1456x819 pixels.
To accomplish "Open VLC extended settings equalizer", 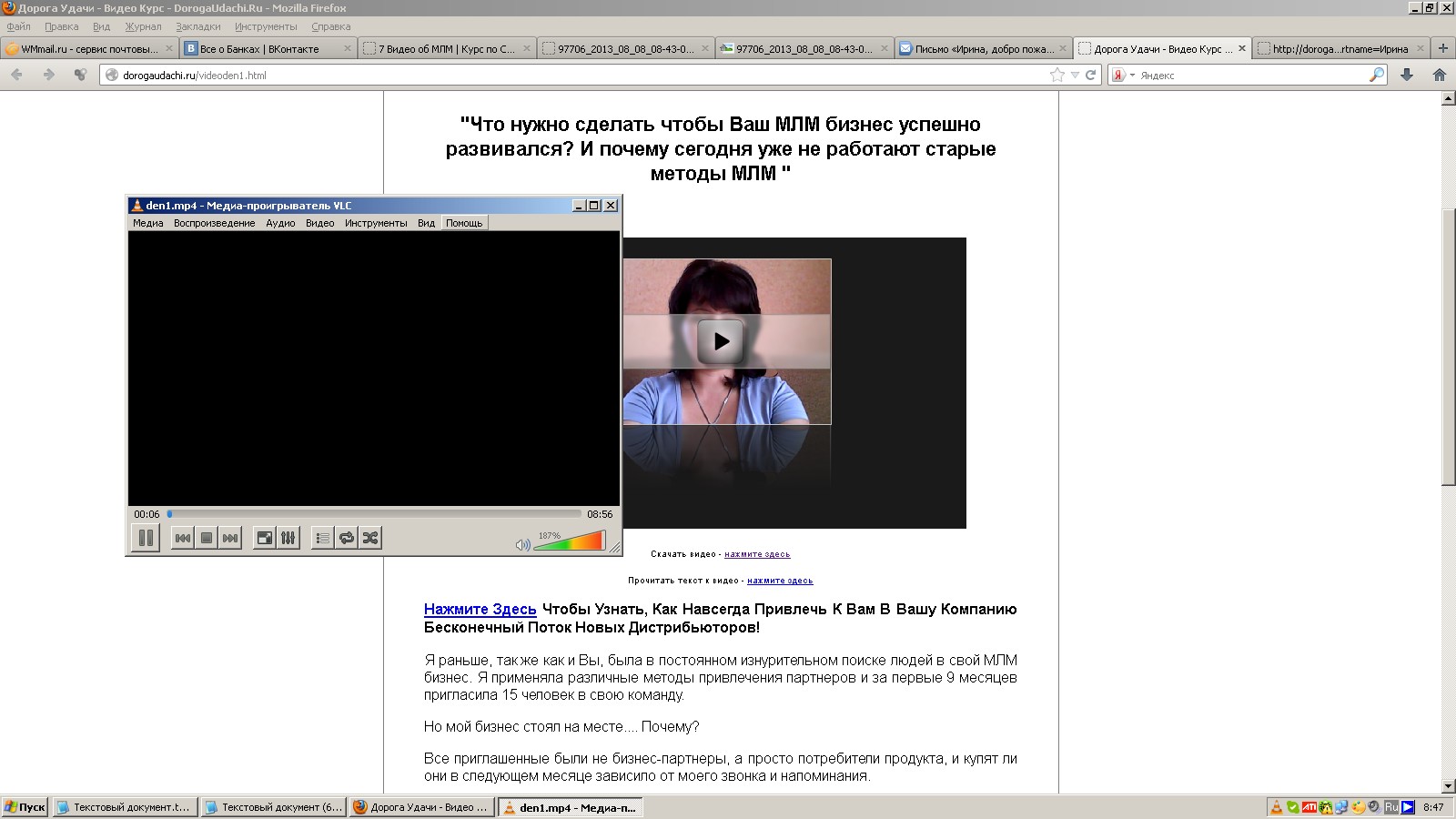I will (x=288, y=538).
